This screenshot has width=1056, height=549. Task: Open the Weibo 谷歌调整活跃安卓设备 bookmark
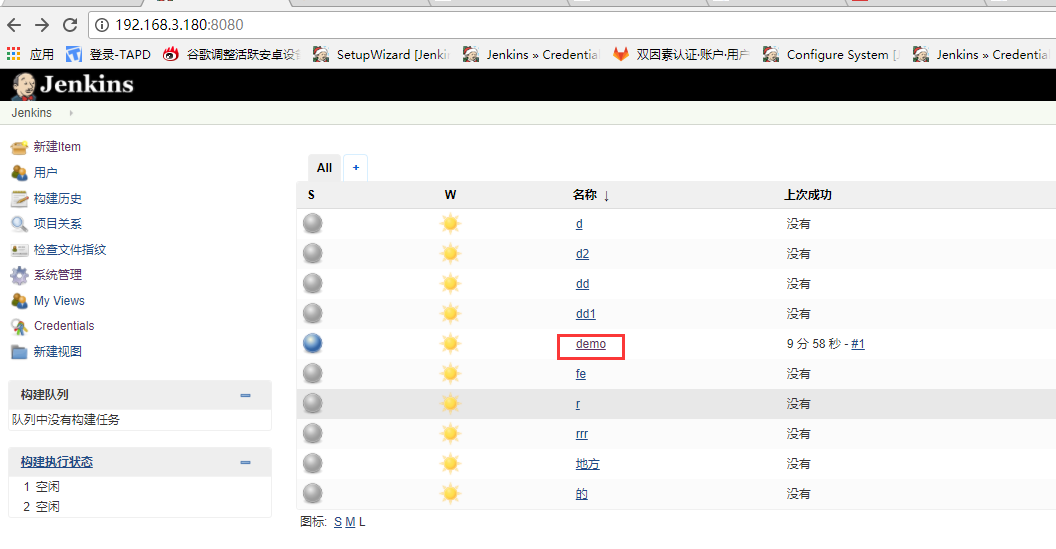(x=232, y=55)
